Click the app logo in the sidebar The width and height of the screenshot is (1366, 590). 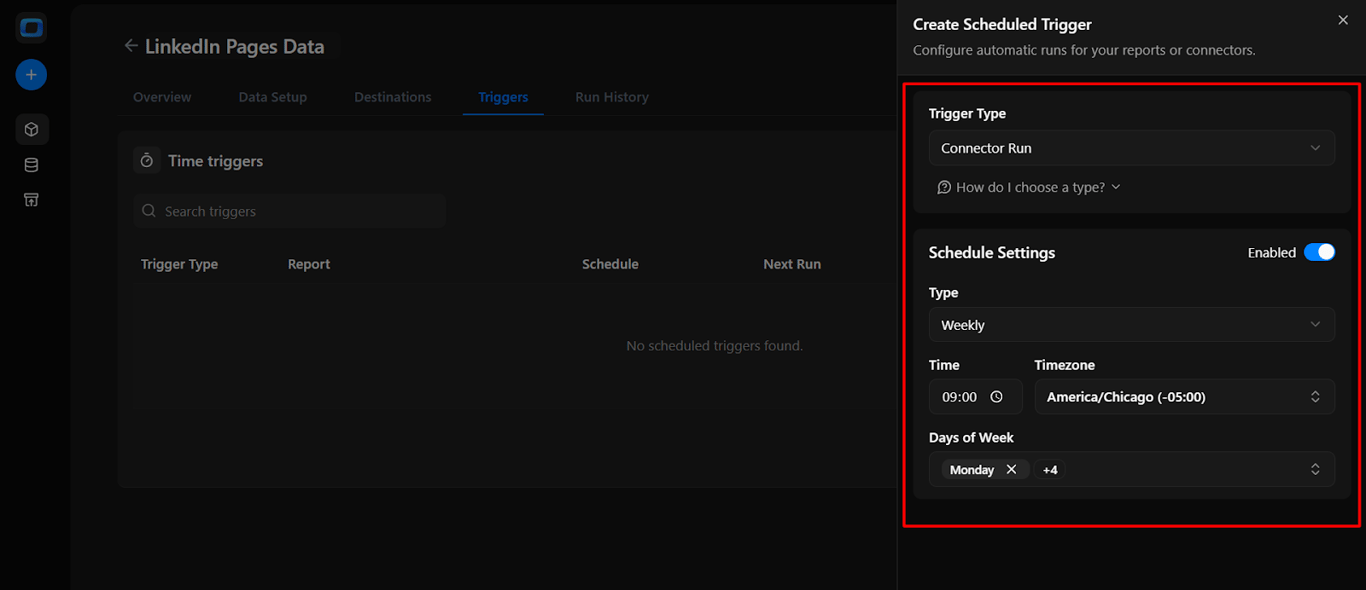31,28
